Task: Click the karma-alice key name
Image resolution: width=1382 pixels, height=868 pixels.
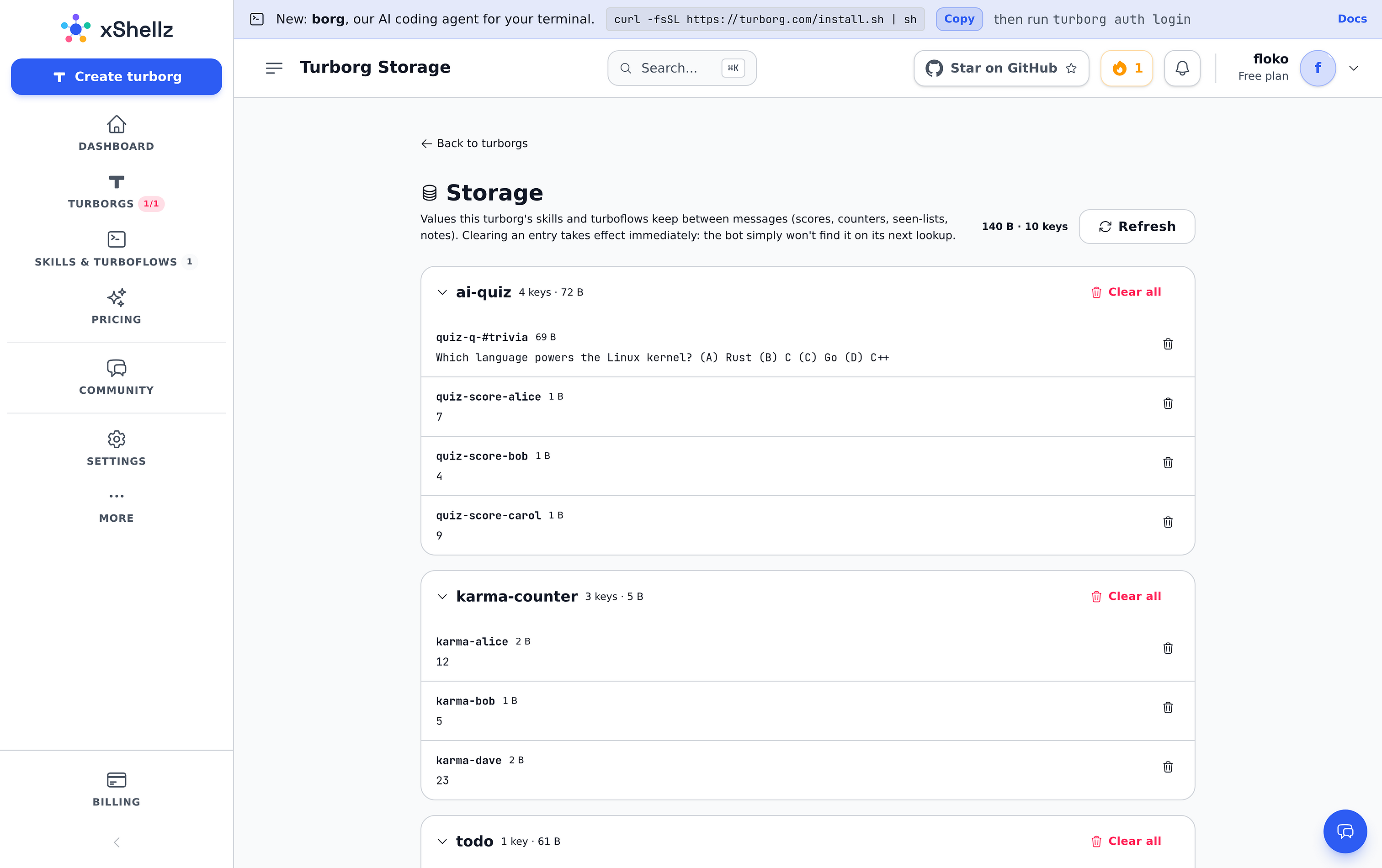Action: pyautogui.click(x=472, y=641)
